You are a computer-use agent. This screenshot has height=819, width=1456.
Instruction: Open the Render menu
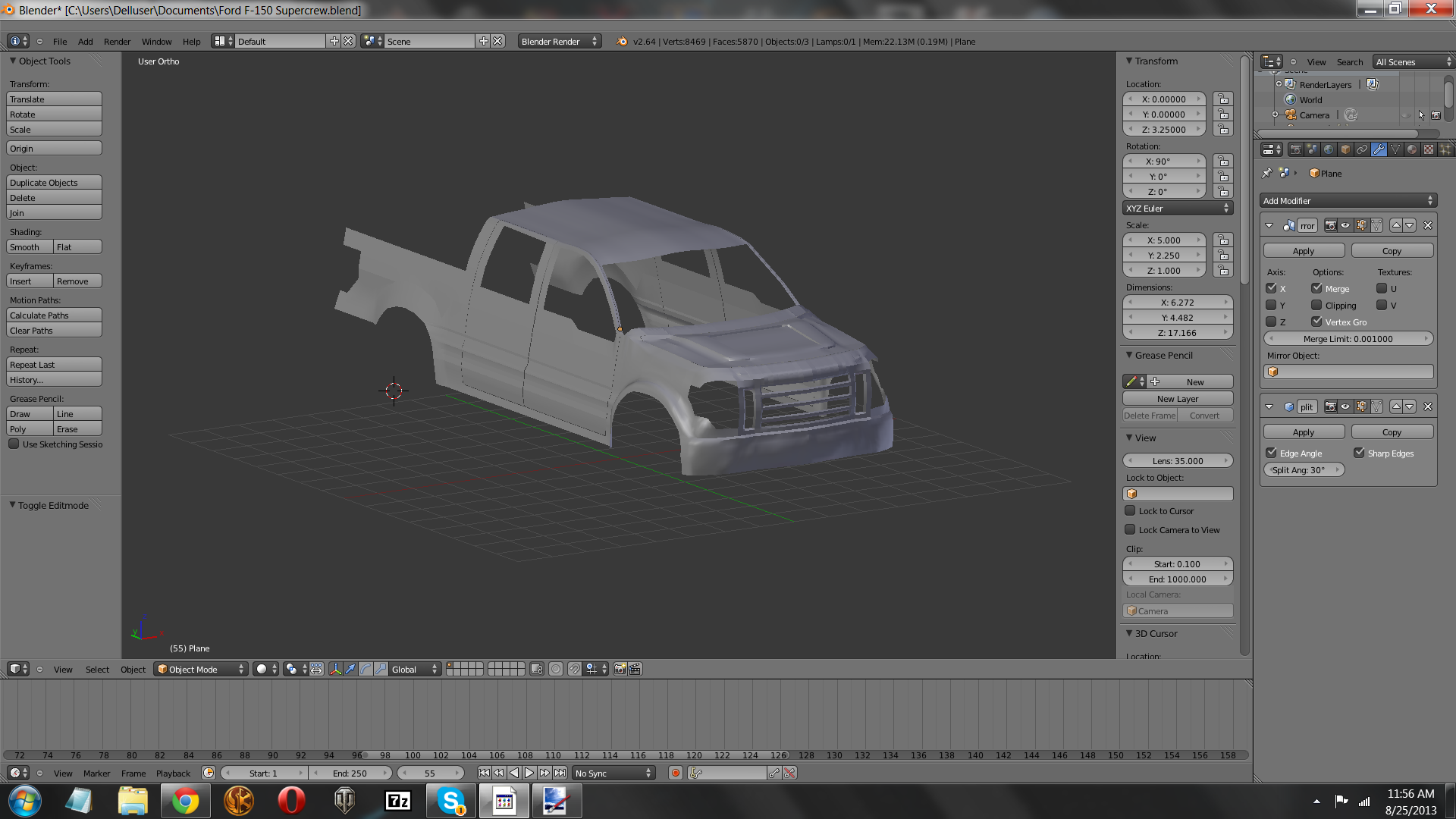[x=117, y=41]
